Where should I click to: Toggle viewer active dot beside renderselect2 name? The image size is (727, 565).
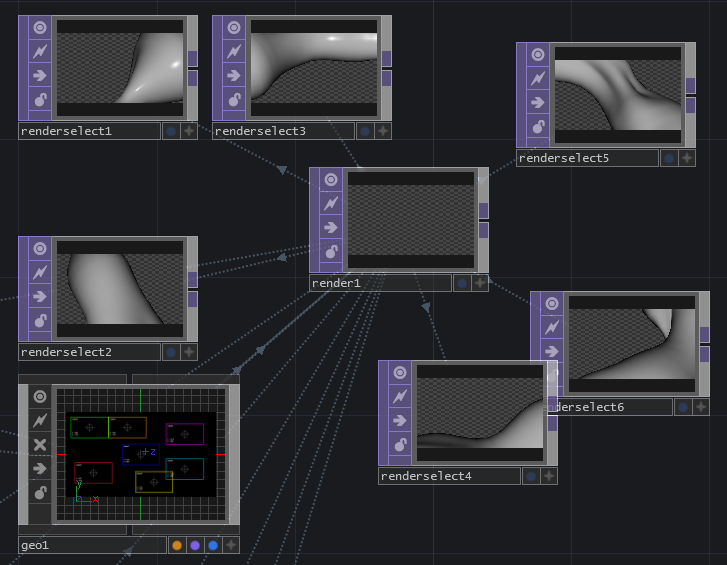pos(171,352)
